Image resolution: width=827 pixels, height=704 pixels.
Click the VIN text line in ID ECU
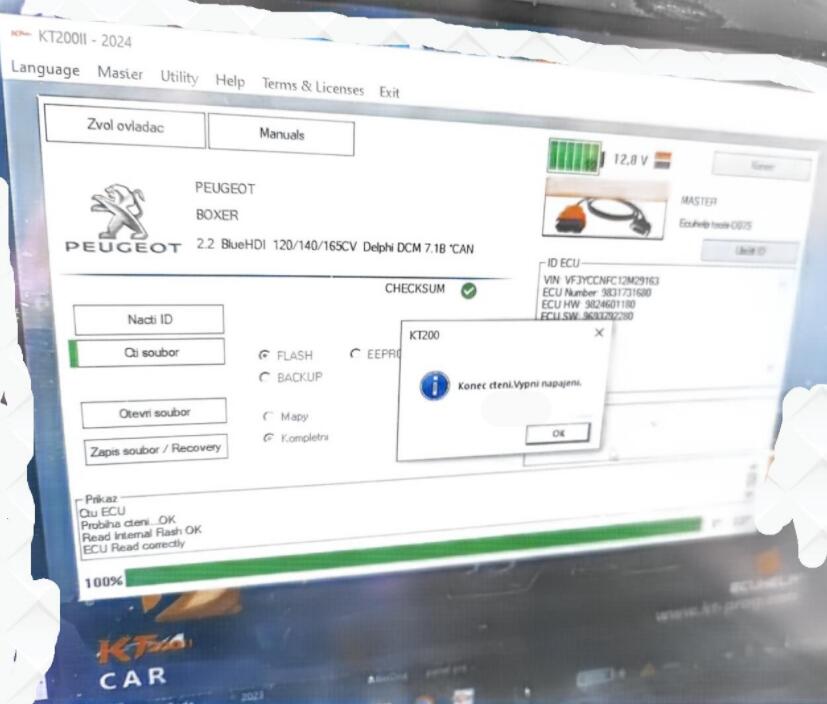(x=601, y=280)
